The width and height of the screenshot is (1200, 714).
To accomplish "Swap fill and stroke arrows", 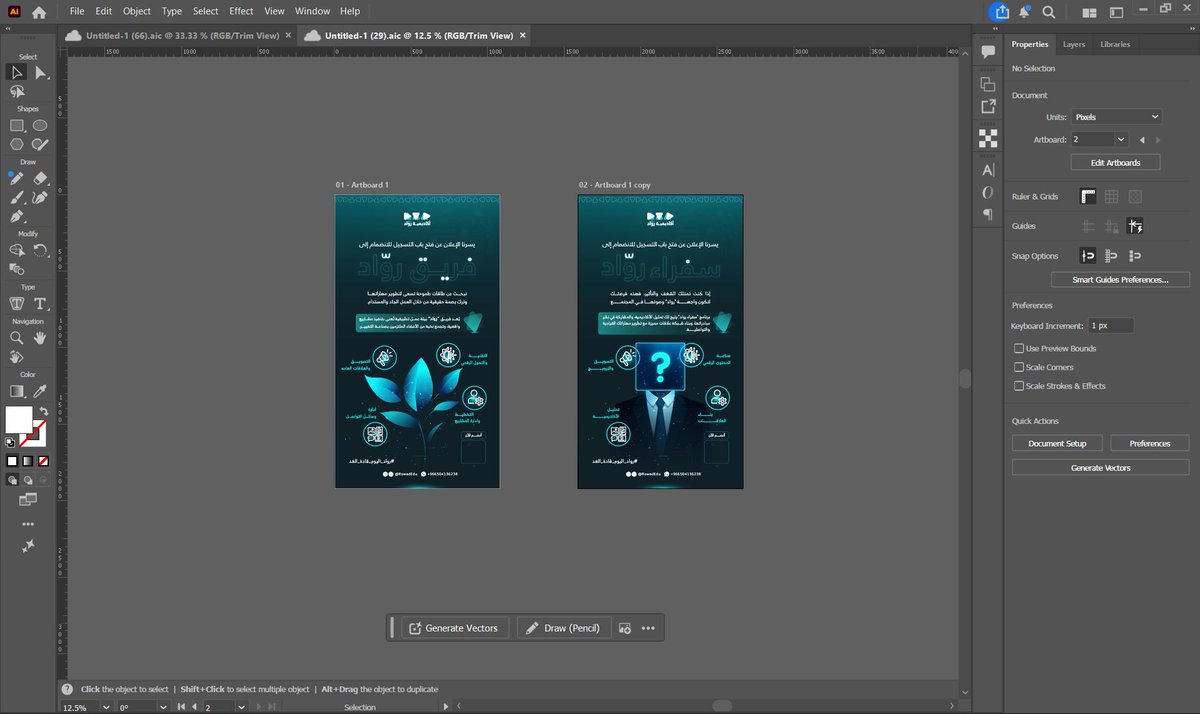I will [43, 412].
